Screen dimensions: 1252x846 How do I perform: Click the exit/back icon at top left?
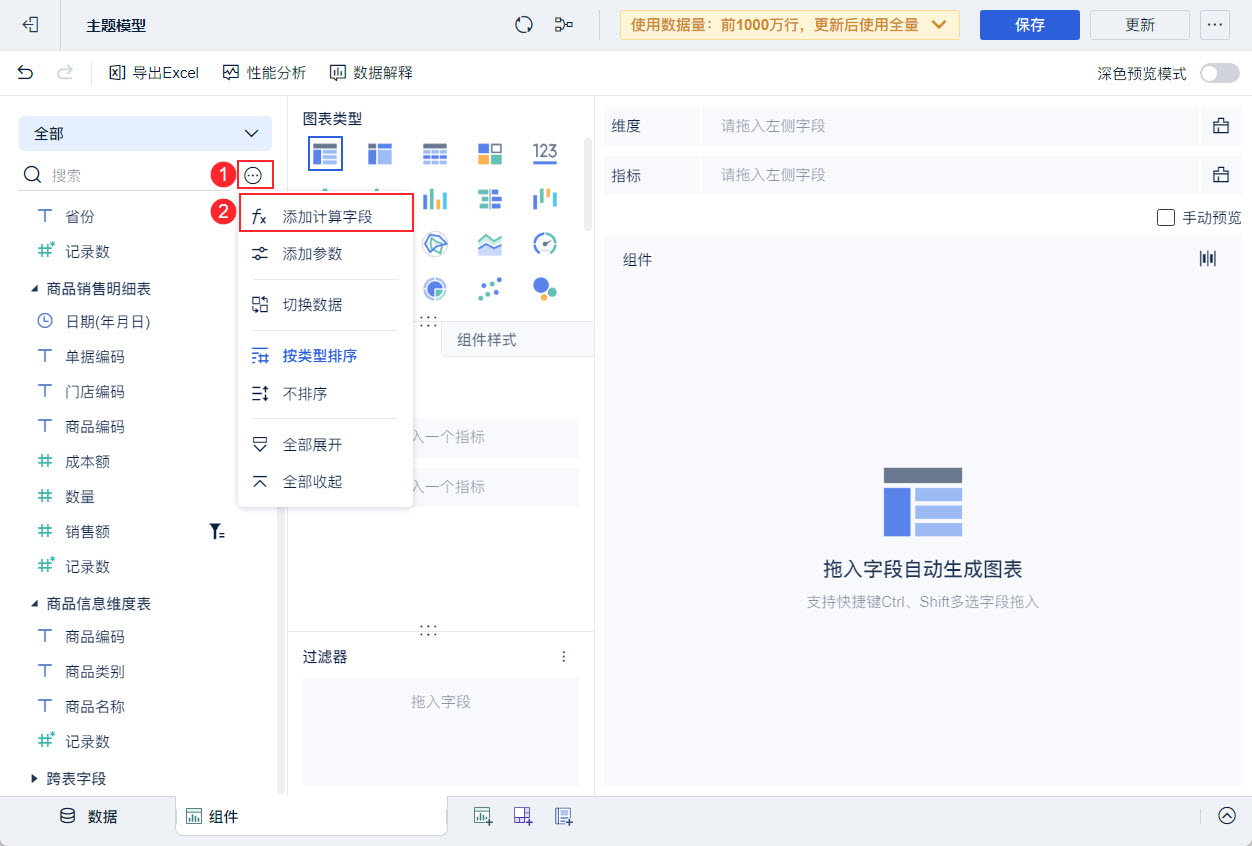pos(30,25)
